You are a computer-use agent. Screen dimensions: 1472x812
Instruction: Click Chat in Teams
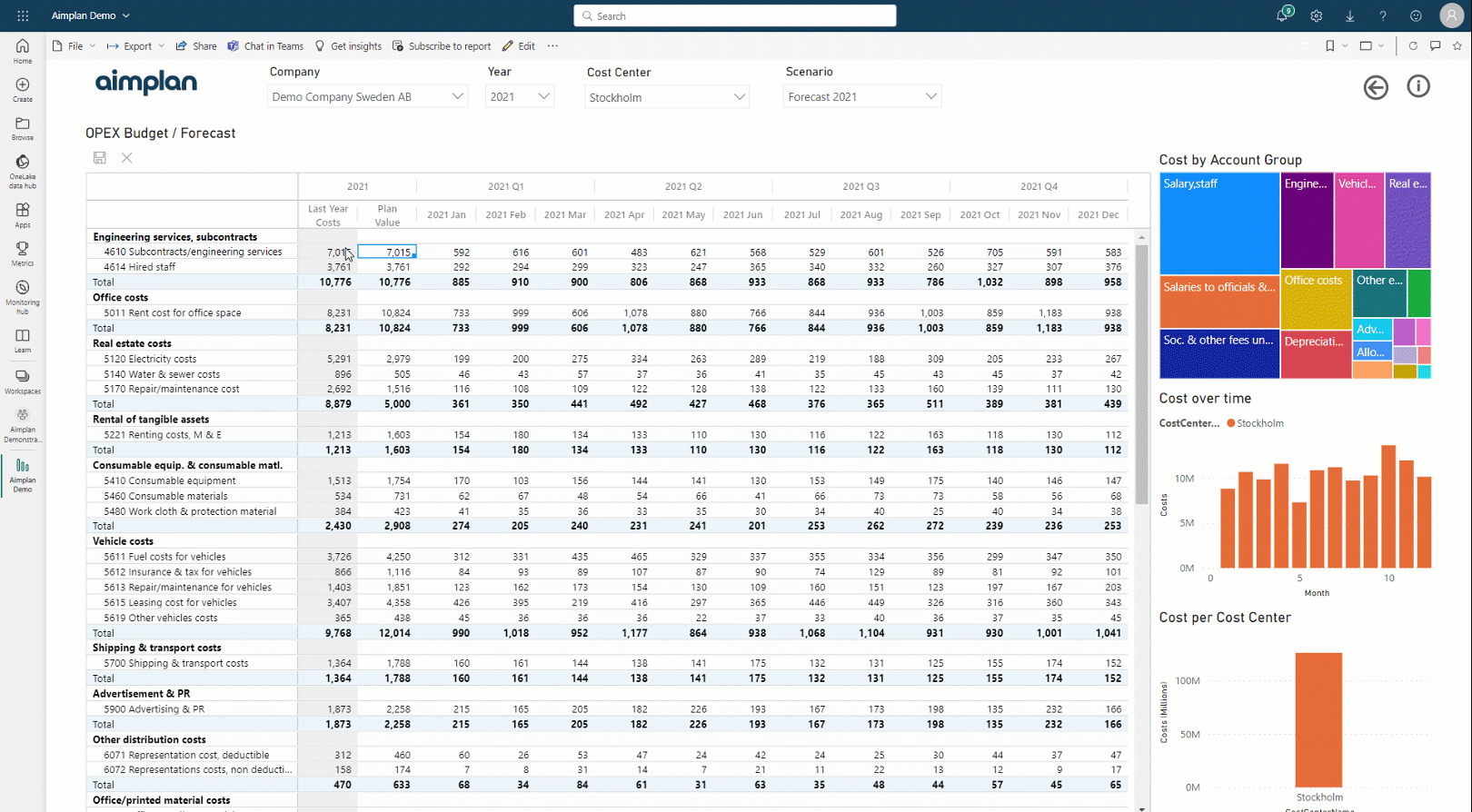pos(265,45)
